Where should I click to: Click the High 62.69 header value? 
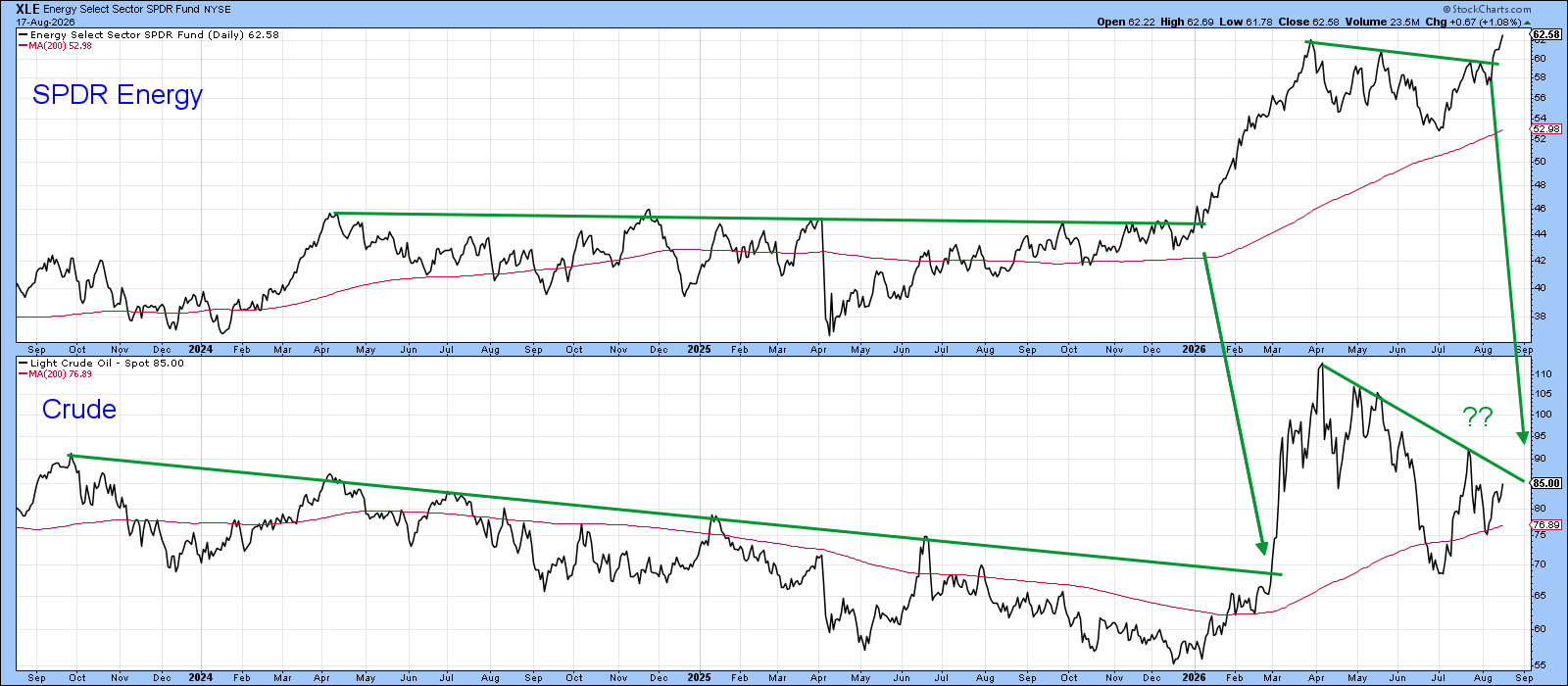1187,22
